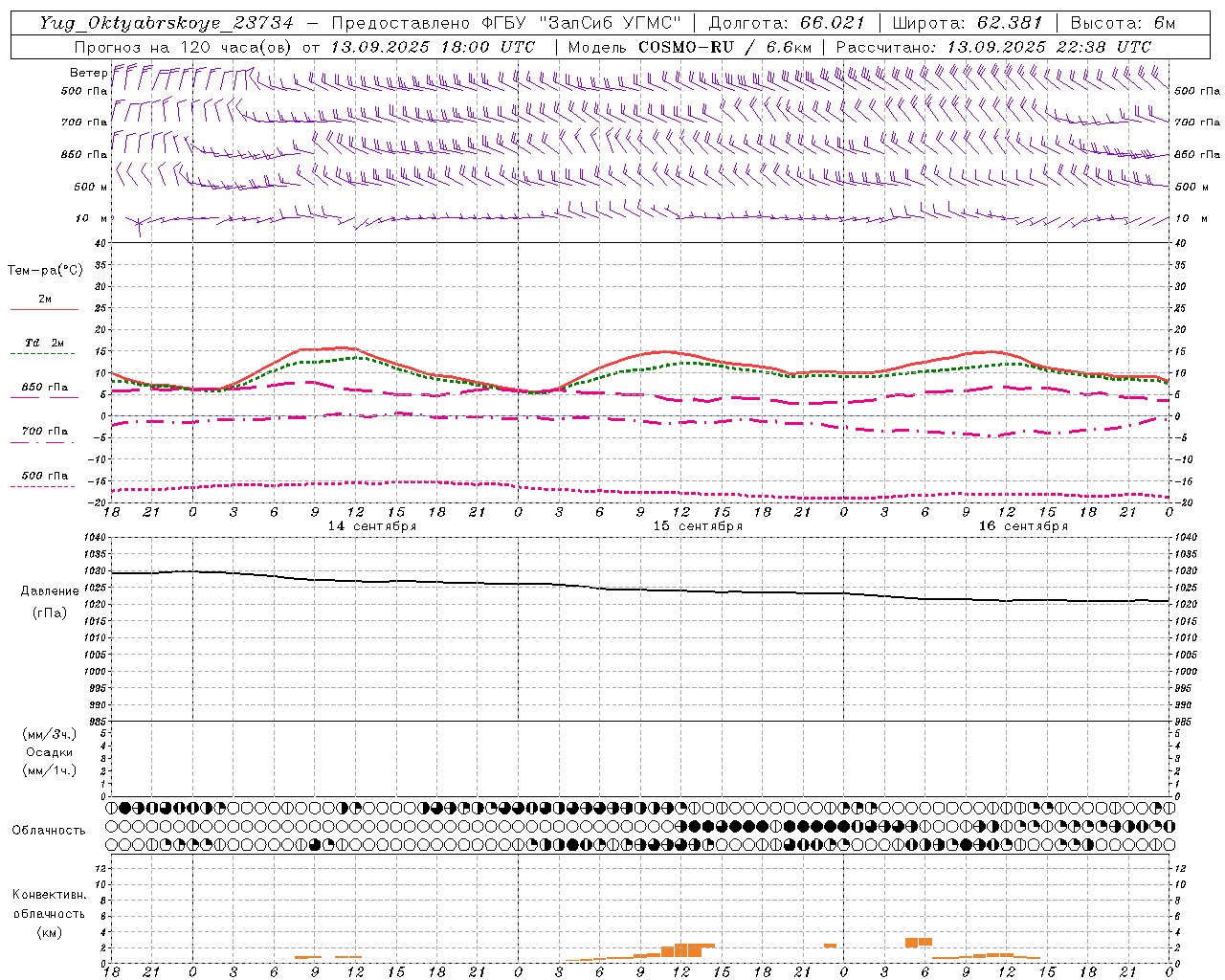Select the Широта: 62.381 header value
Screen dimensions: 1225x980
click(968, 23)
